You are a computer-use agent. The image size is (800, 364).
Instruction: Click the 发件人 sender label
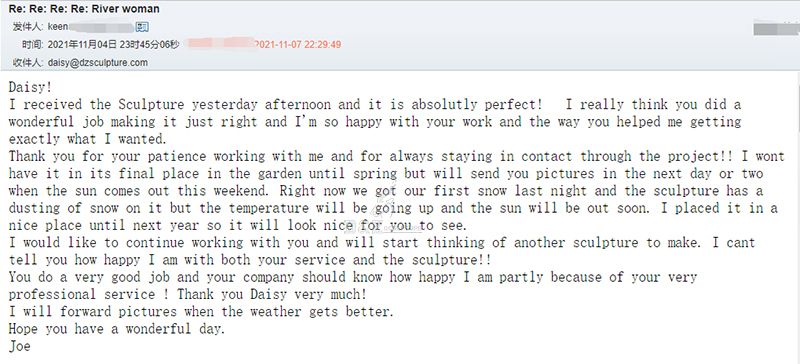(28, 27)
